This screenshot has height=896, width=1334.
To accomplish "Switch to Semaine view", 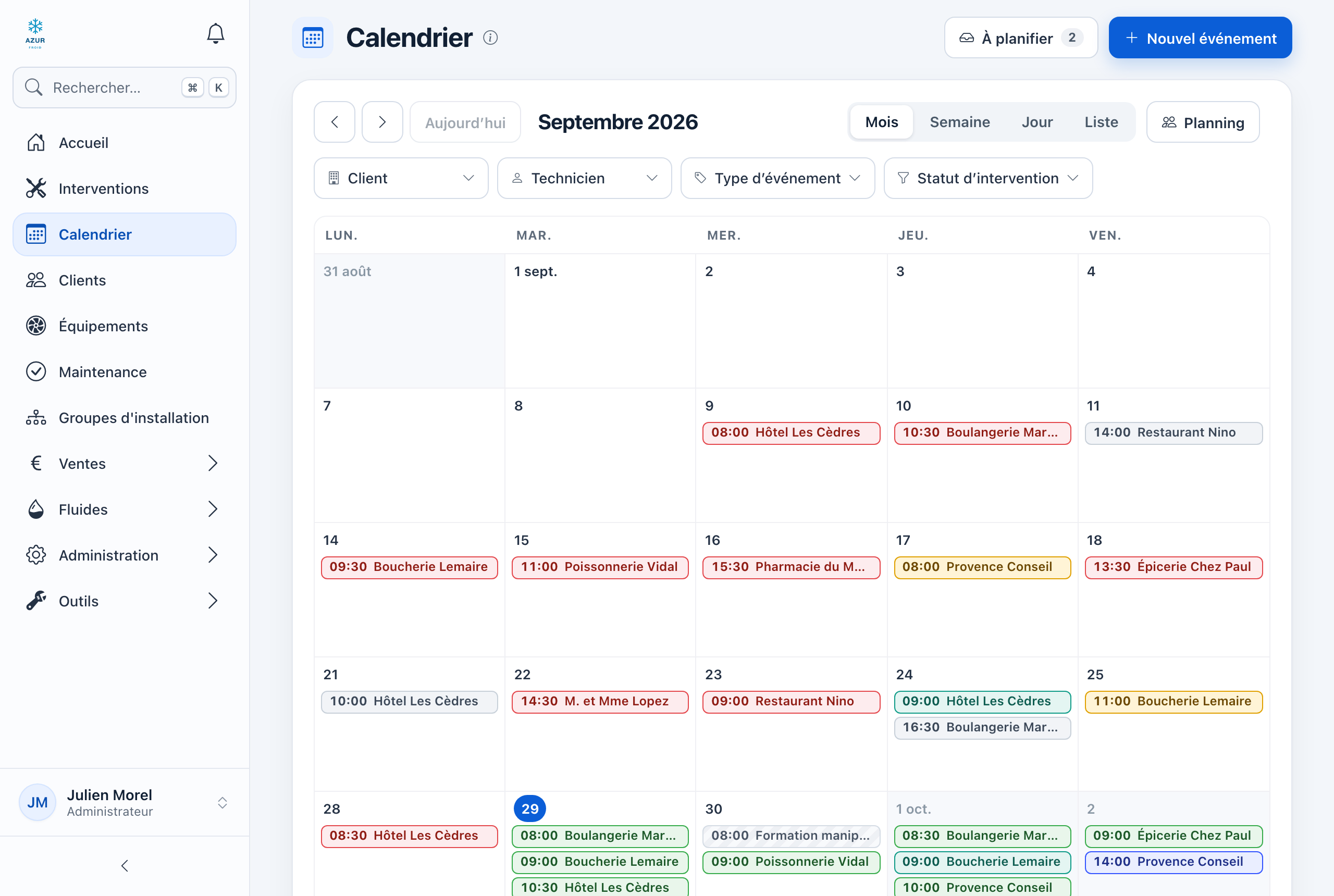I will click(x=960, y=122).
